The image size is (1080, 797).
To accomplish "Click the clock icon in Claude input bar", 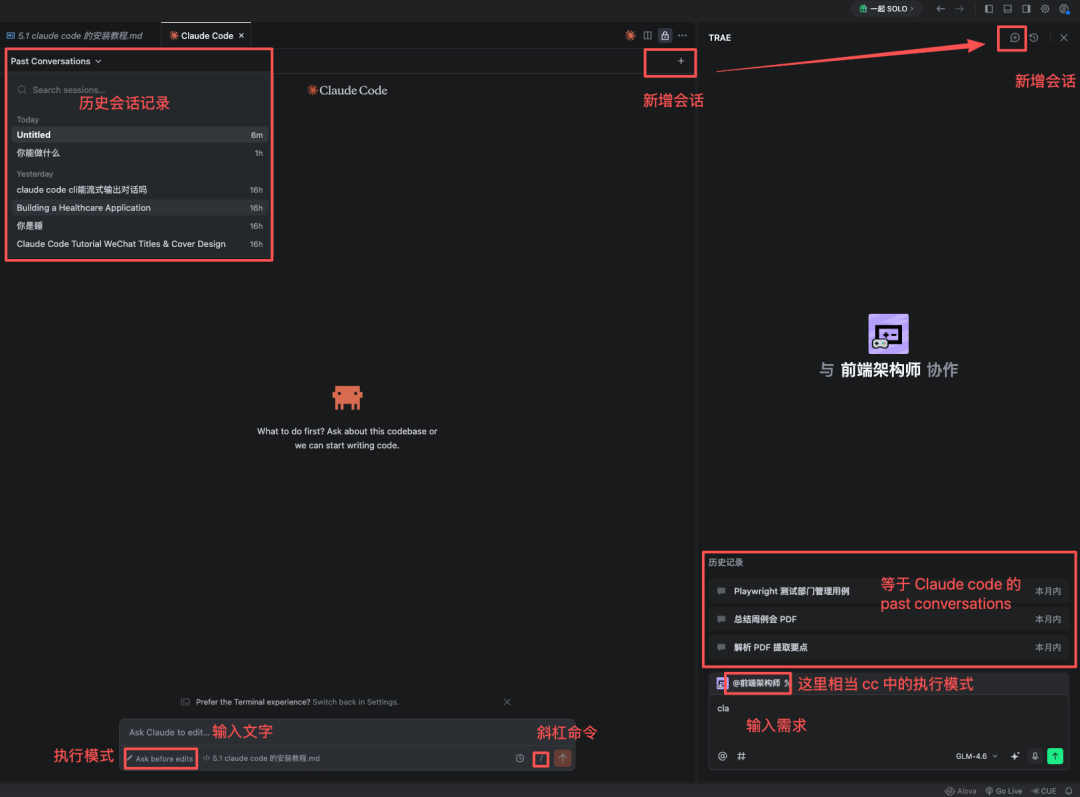I will point(520,758).
